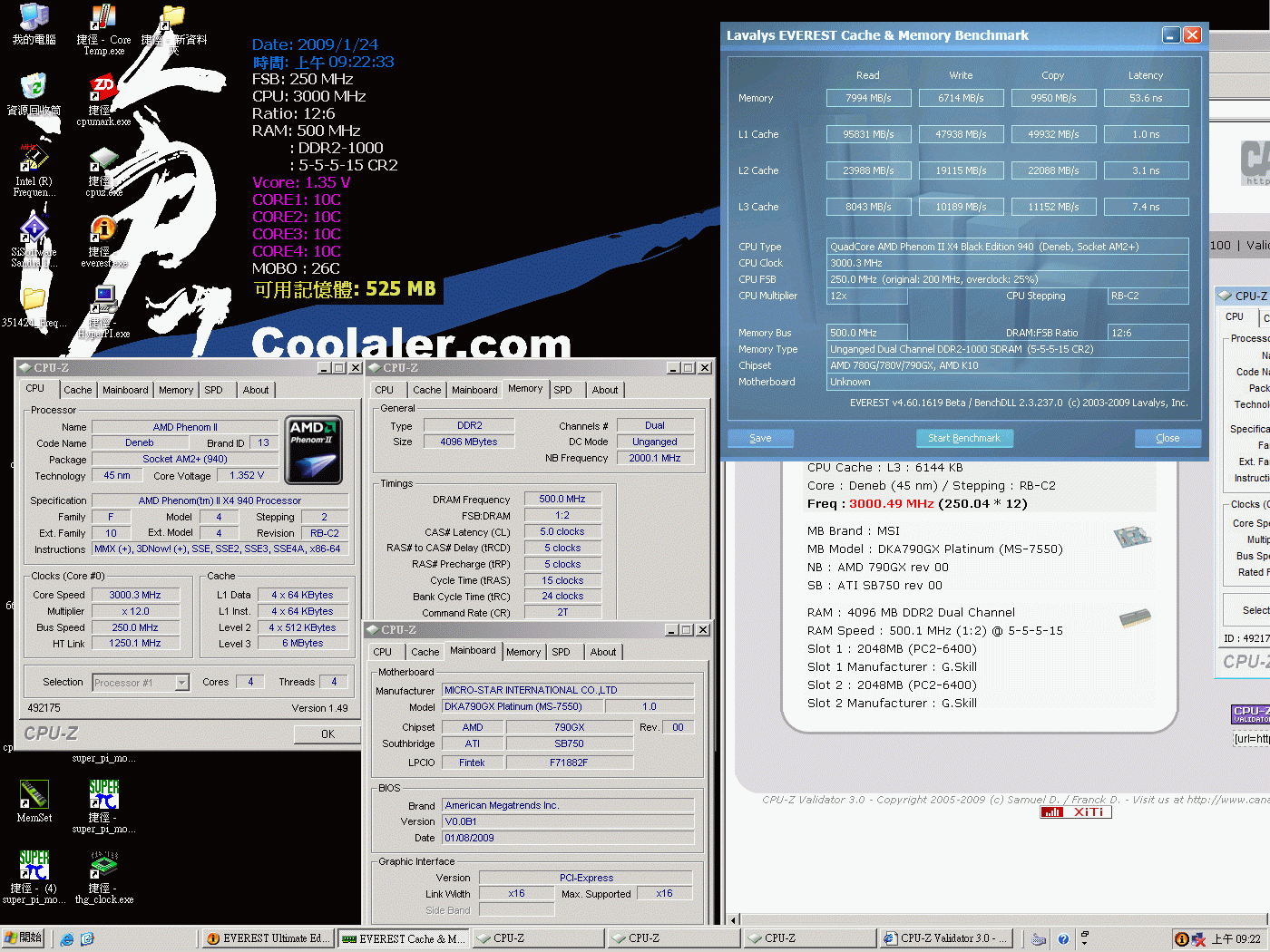Click the EVEREST orange info tray icon
The height and width of the screenshot is (952, 1270).
click(x=1182, y=939)
